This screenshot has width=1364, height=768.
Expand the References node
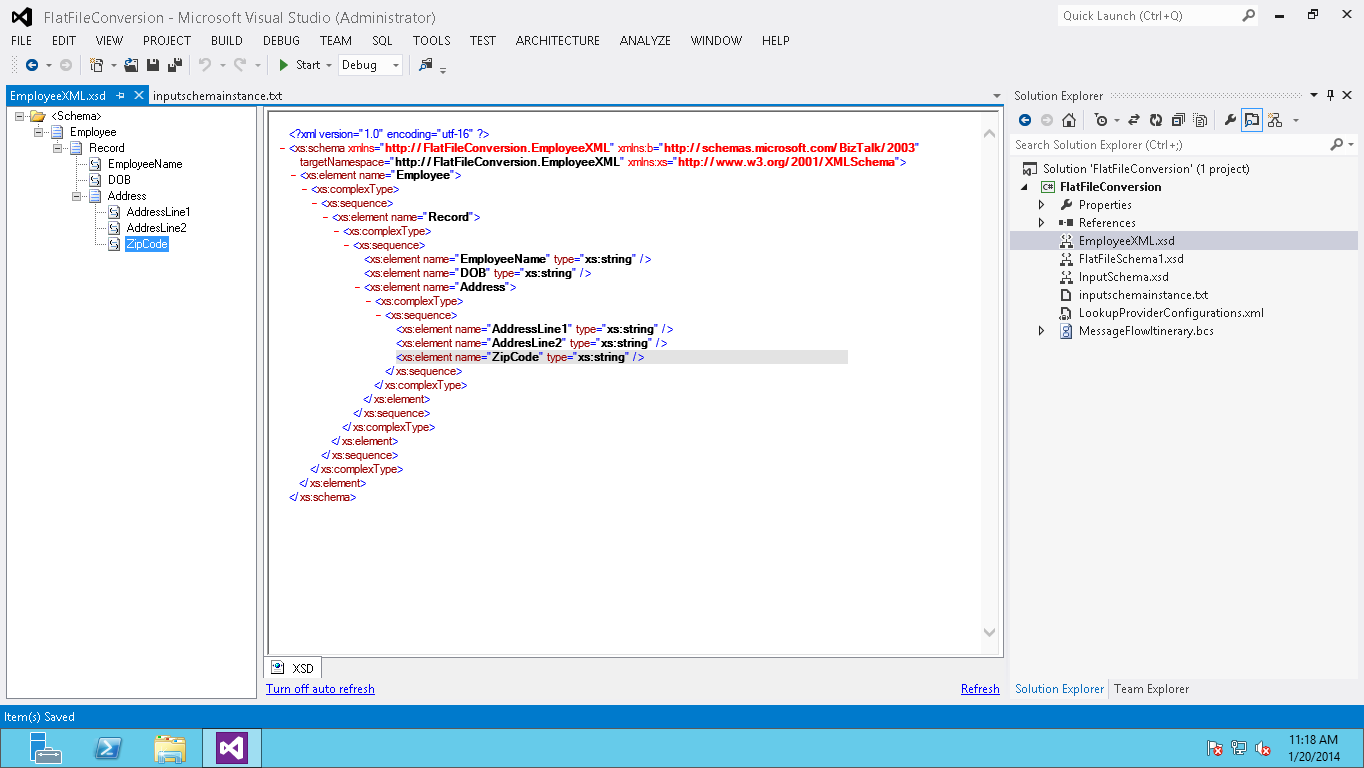pos(1041,223)
